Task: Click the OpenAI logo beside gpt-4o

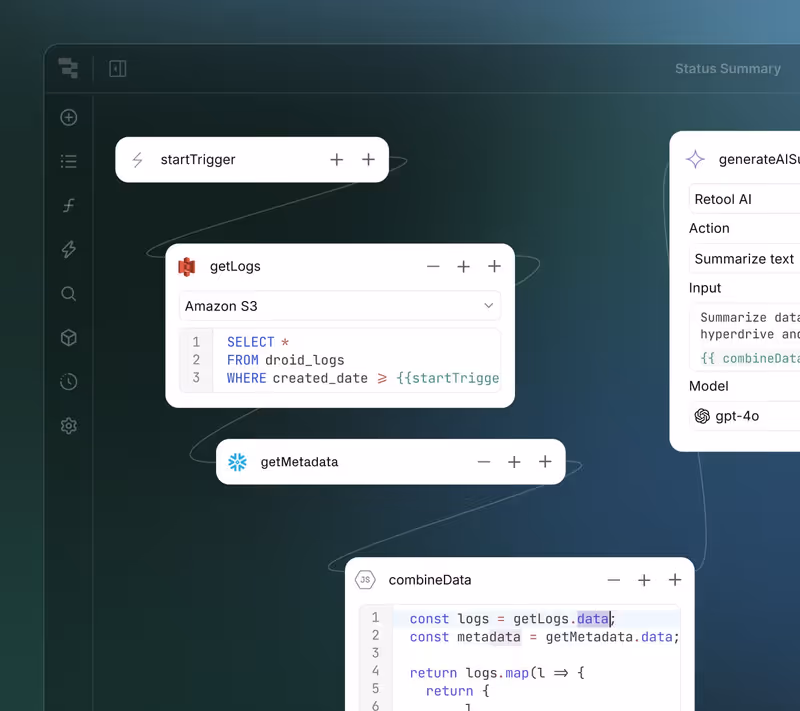Action: coord(702,416)
